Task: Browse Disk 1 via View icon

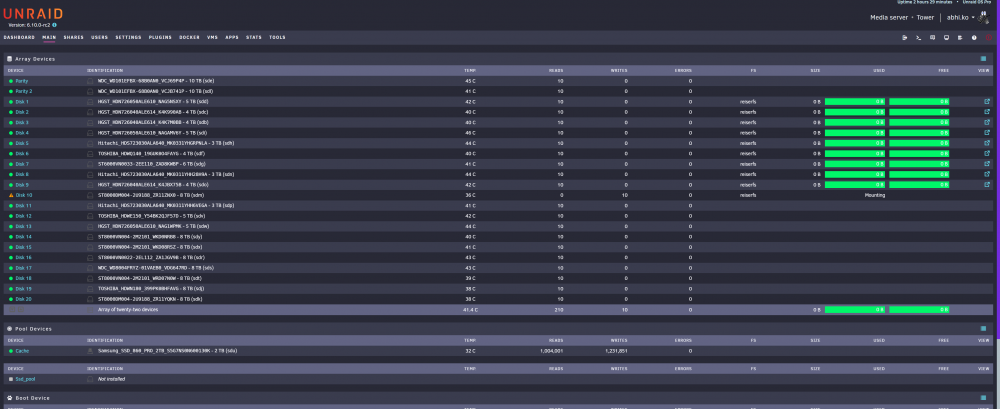Action: coord(987,101)
